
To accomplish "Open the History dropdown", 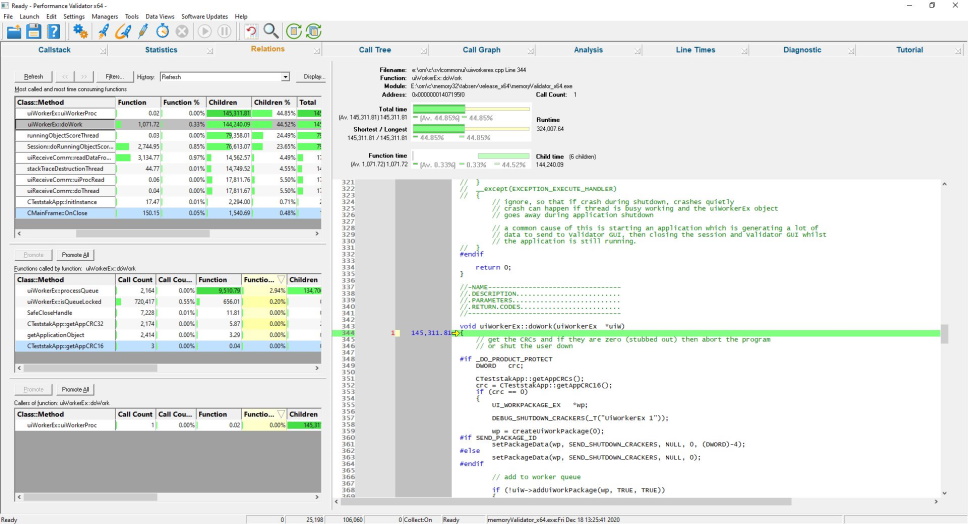I will 285,77.
